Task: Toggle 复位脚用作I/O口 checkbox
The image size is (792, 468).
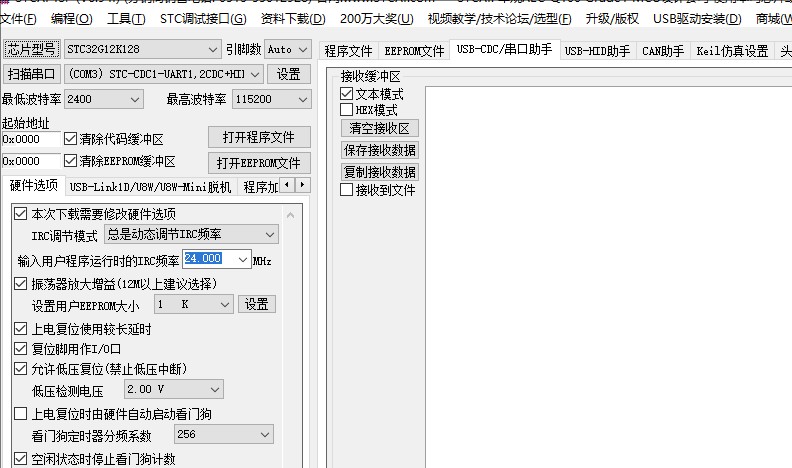Action: 20,348
